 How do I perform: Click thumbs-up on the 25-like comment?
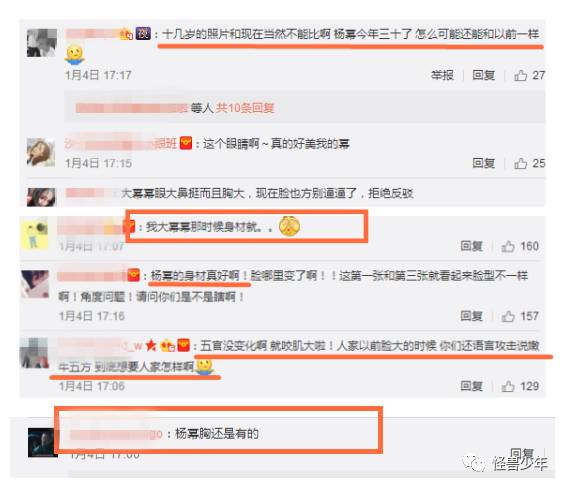521,163
